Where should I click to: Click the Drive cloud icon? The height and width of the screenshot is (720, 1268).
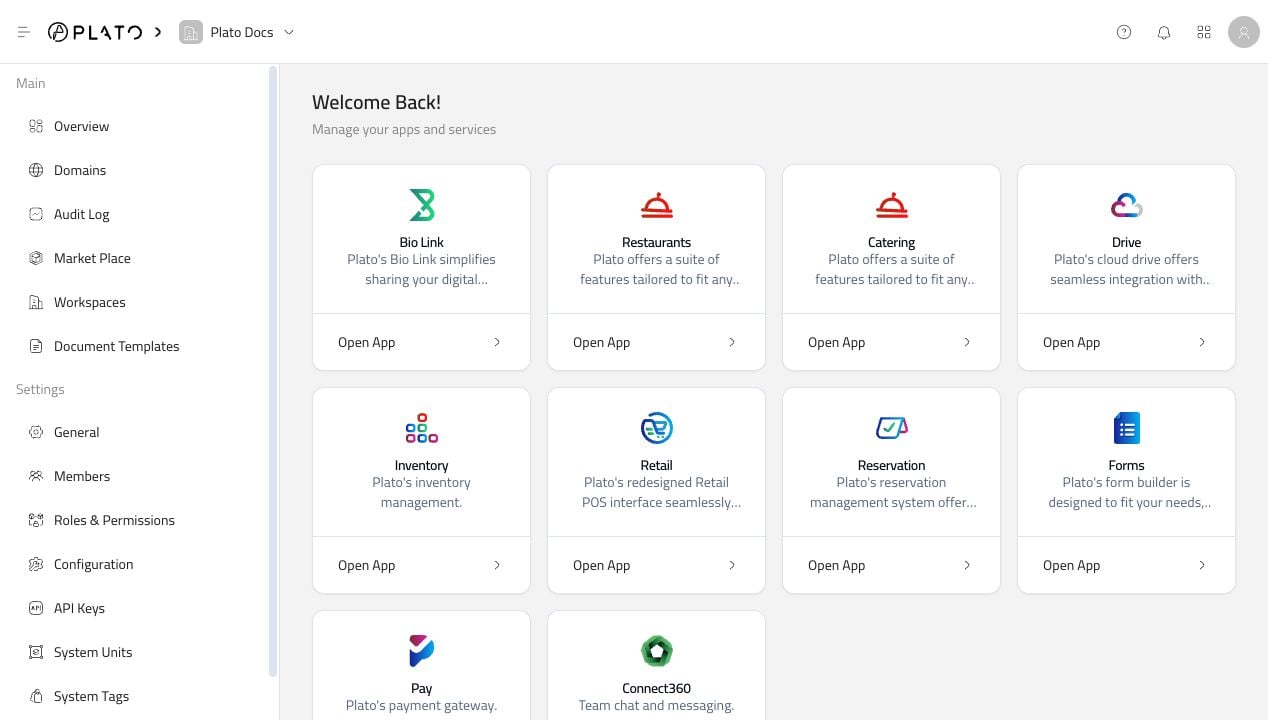pyautogui.click(x=1127, y=205)
